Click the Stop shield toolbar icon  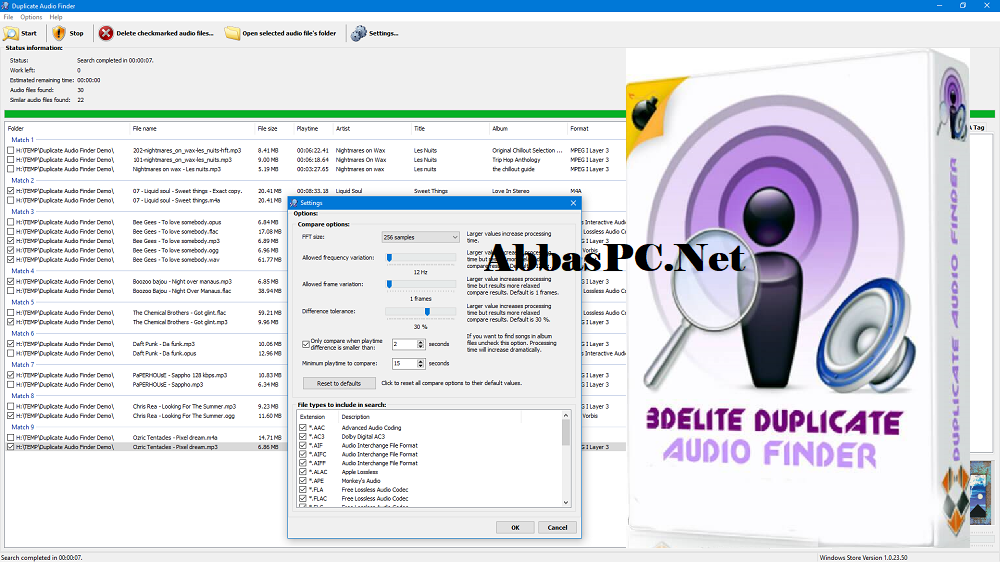(59, 33)
